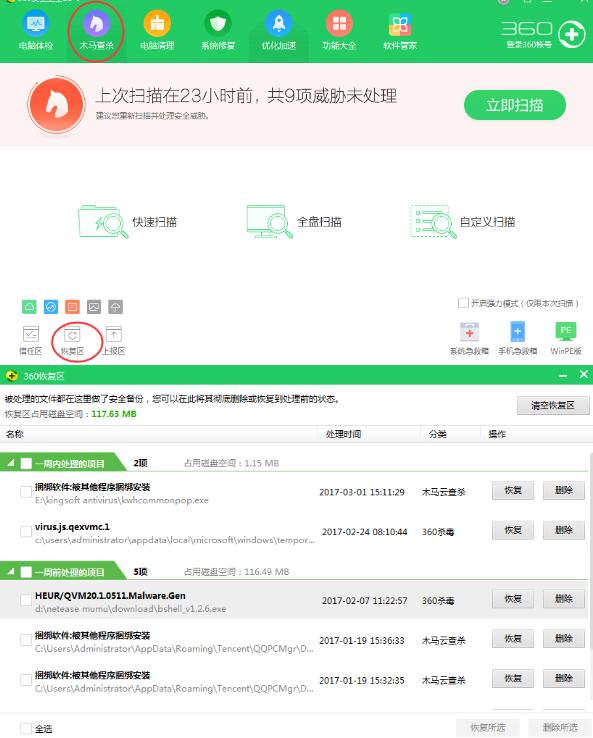Open the 恢复区 recovery zone icon
593x738 pixels.
tap(72, 341)
